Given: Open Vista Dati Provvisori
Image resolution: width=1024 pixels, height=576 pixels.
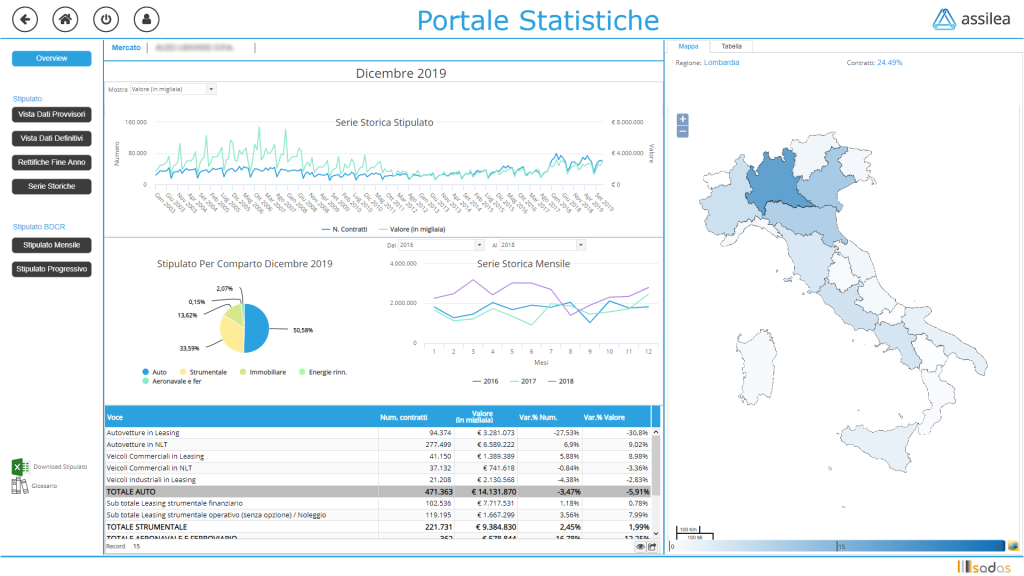Looking at the screenshot, I should 52,114.
